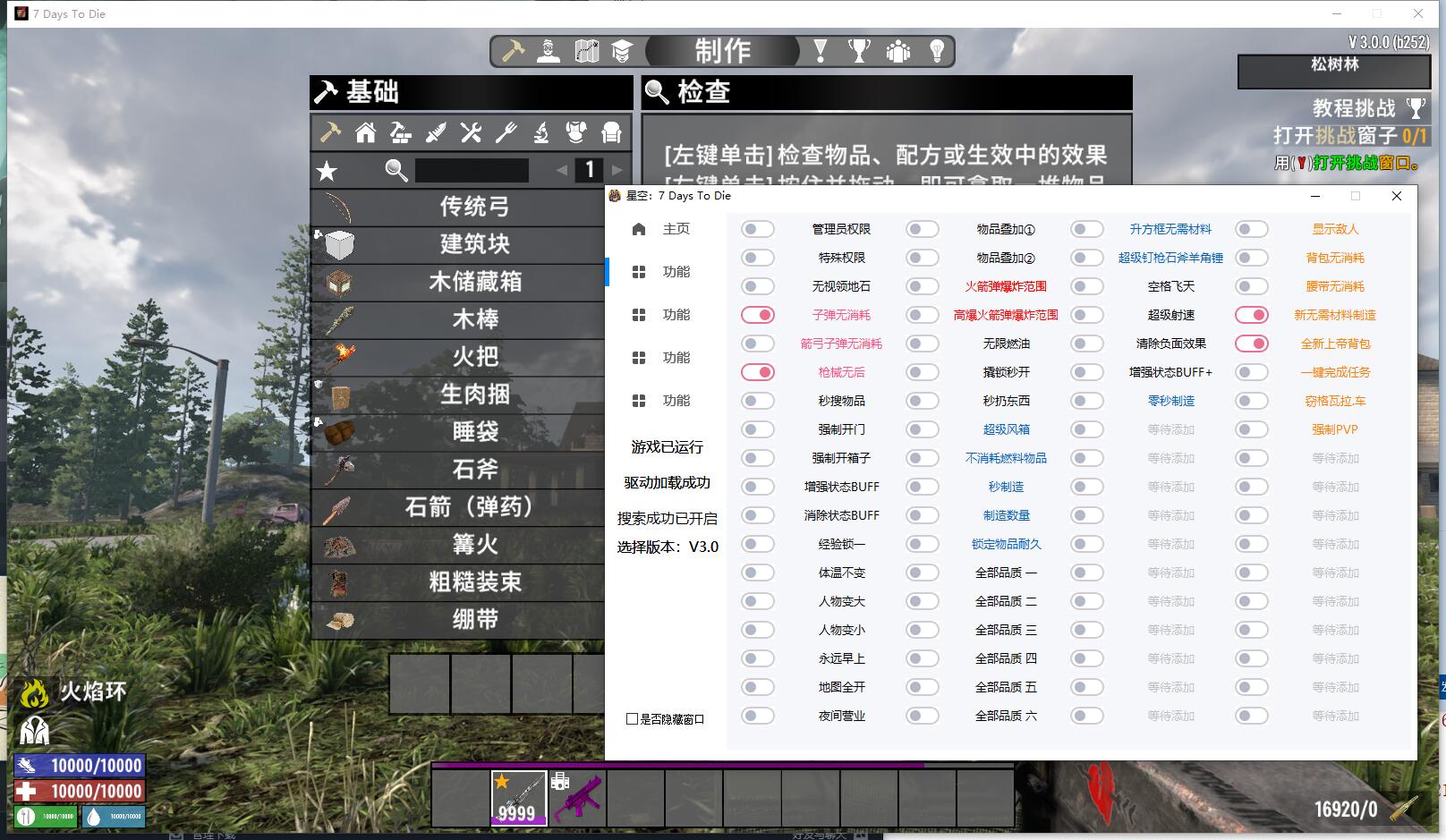1446x840 pixels.
Task: Open the character icon in top bar
Action: [x=549, y=51]
